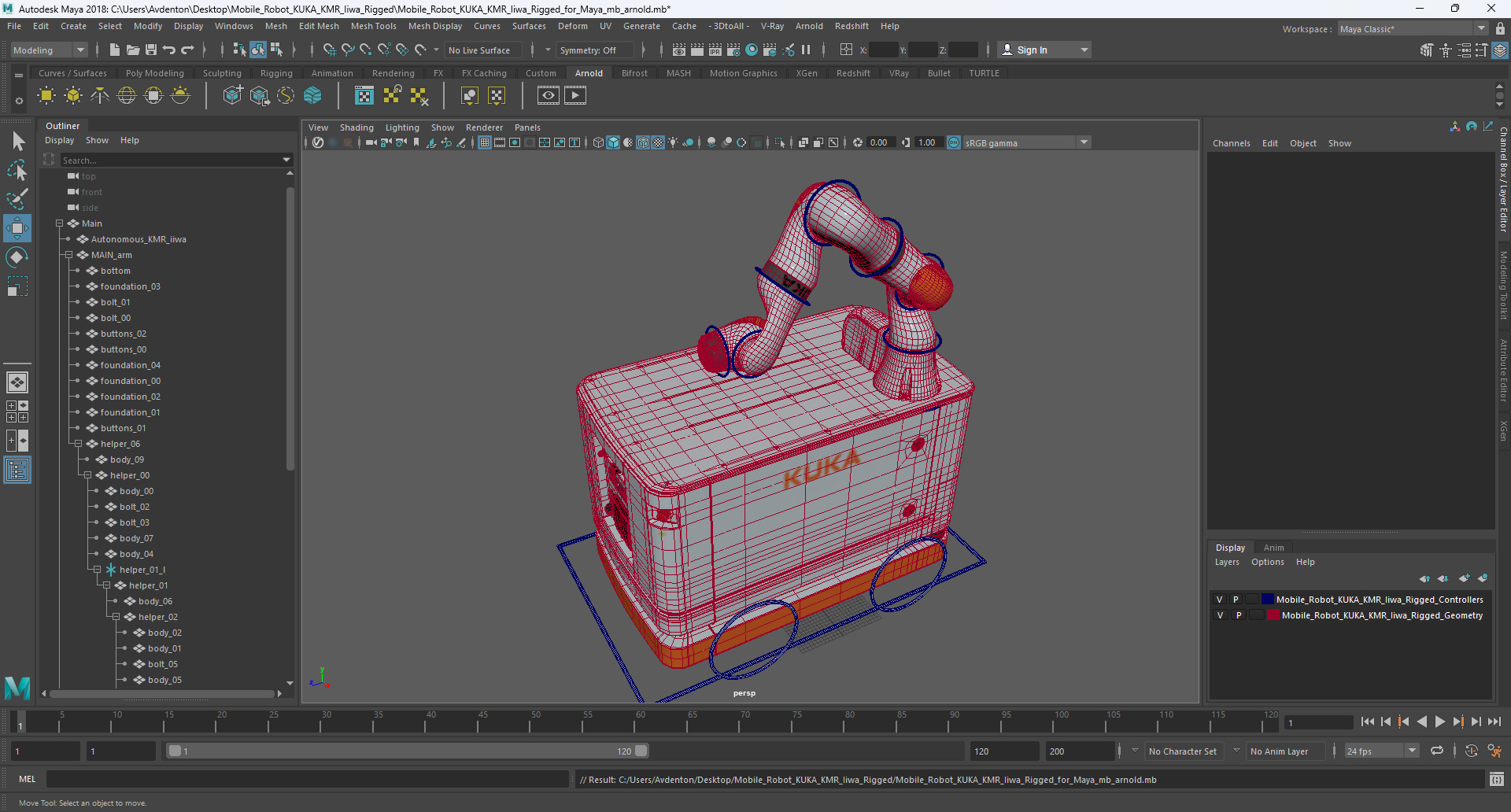This screenshot has height=812, width=1511.
Task: Toggle Textured display in viewport toolbar
Action: pos(658,142)
